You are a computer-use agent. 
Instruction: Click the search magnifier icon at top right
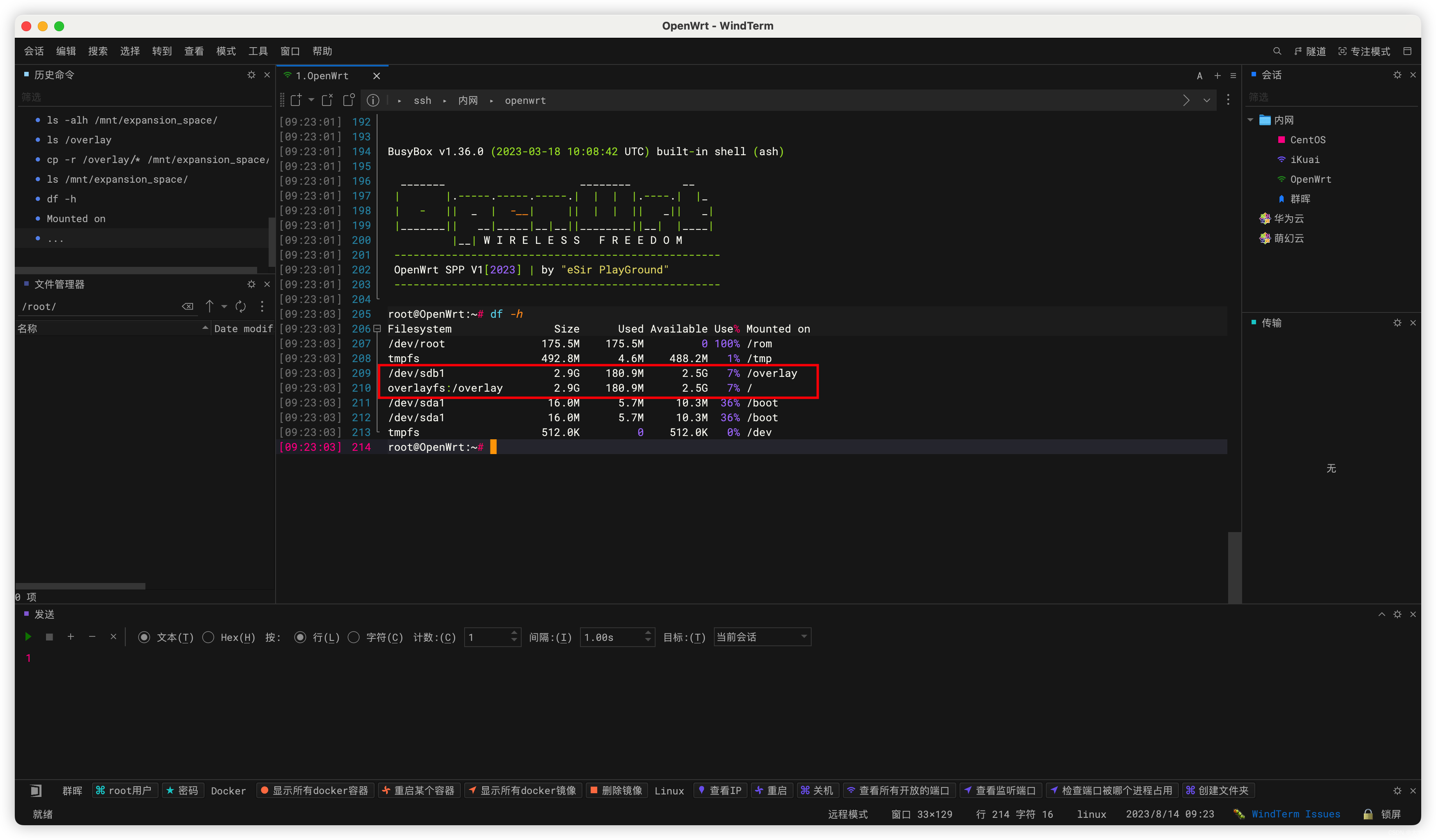pos(1277,51)
